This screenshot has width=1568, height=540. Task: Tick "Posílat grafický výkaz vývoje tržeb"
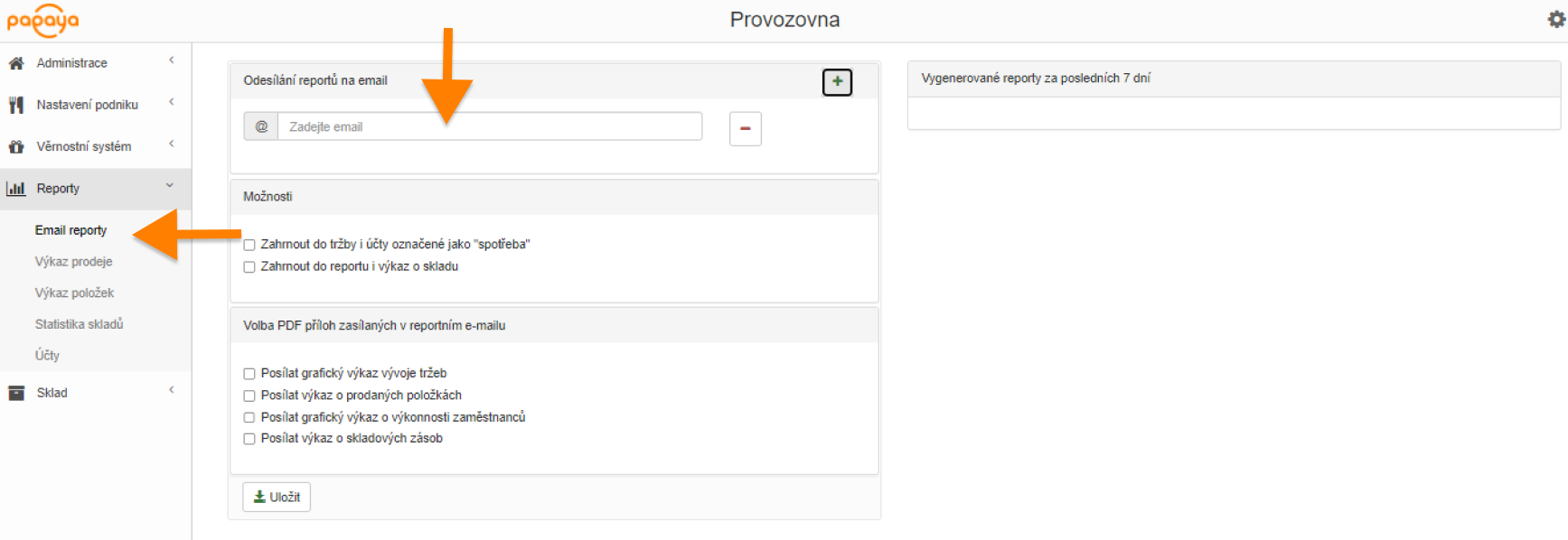click(249, 374)
